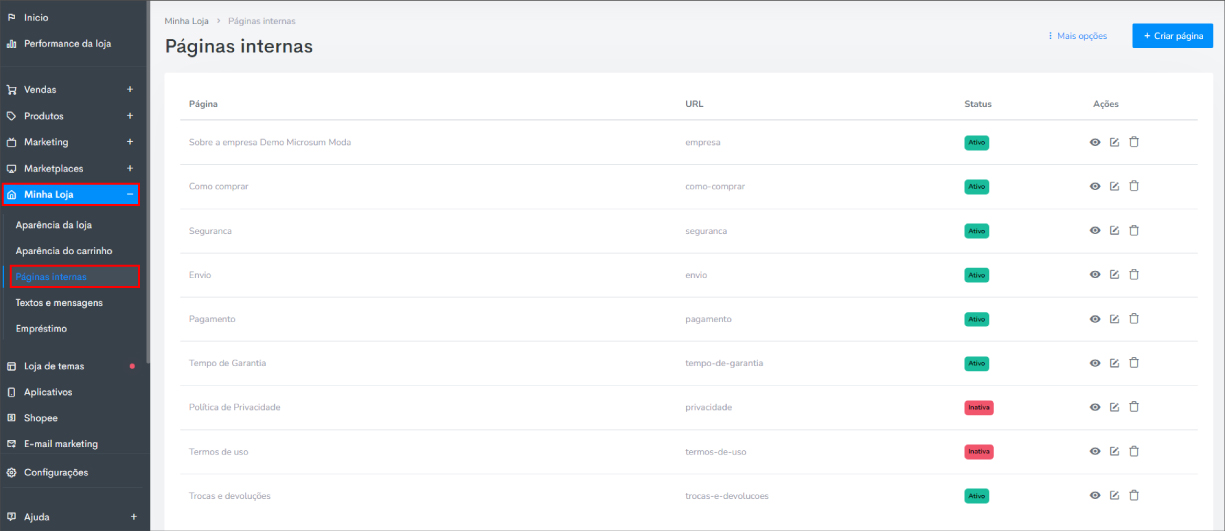View the Envio page via eye icon
The height and width of the screenshot is (531, 1225).
1095,274
